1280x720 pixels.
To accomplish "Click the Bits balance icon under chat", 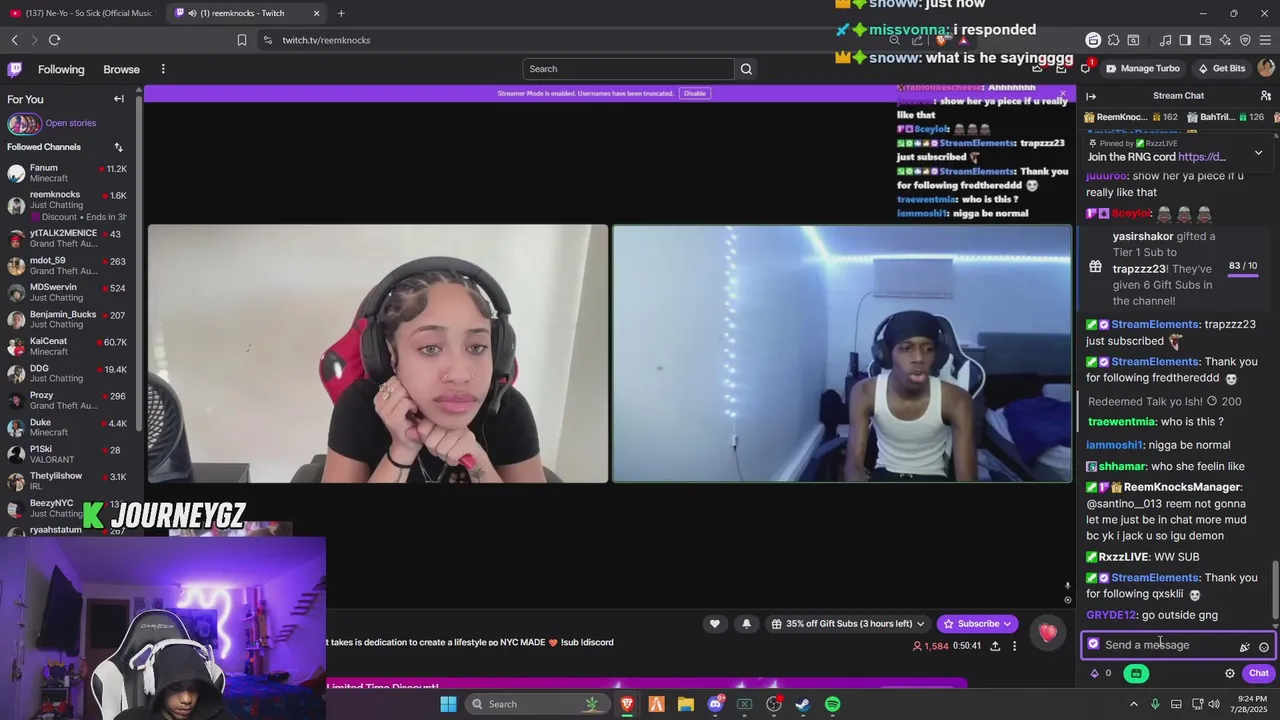I will pos(1095,673).
